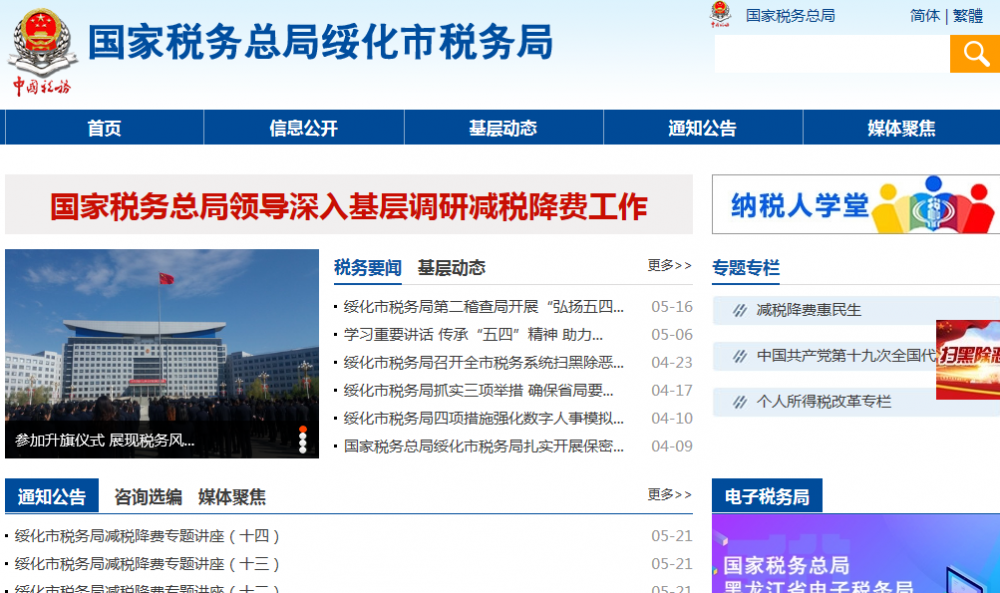Expand 更多 next to 税务要闻
1000x593 pixels.
pos(669,266)
